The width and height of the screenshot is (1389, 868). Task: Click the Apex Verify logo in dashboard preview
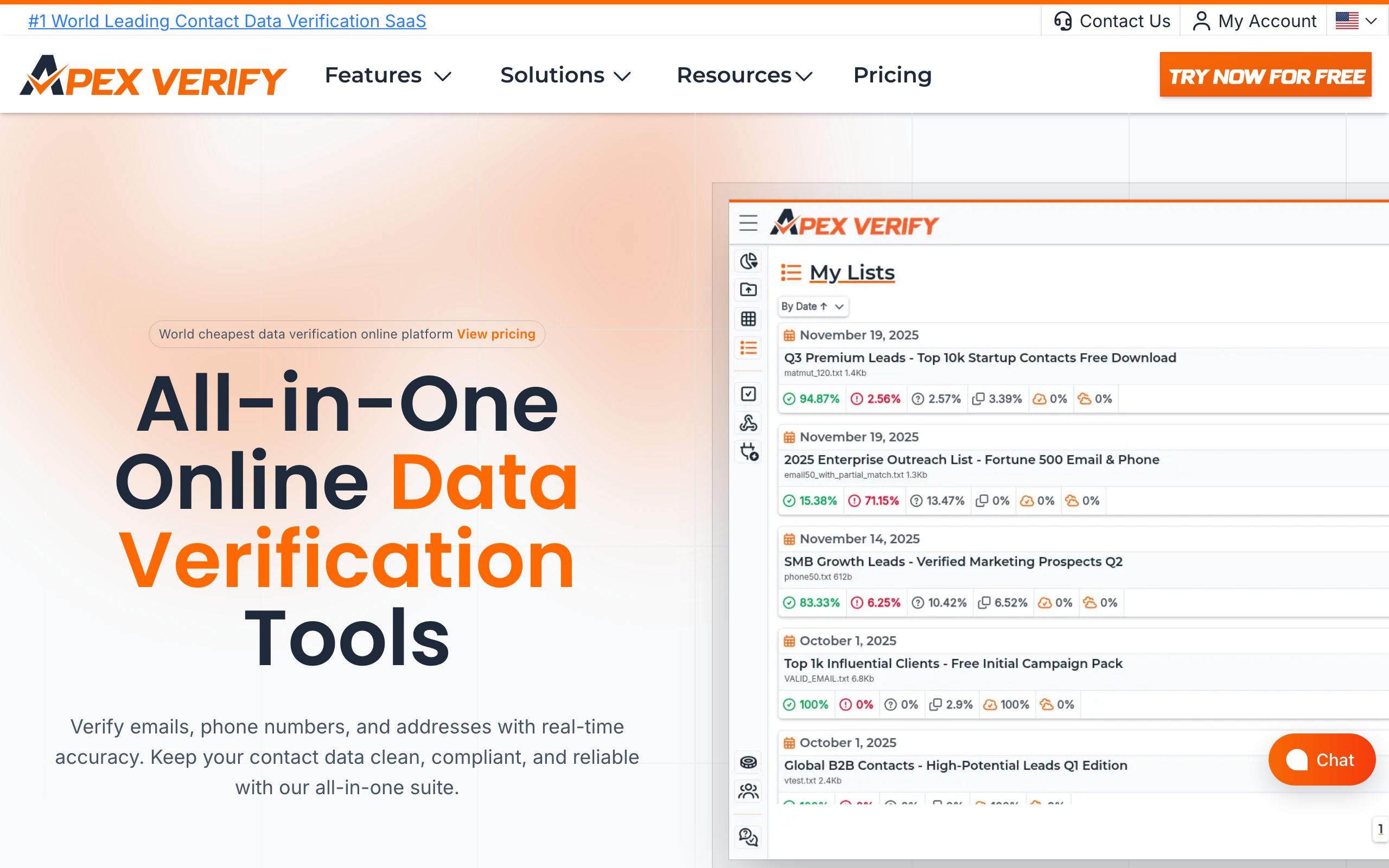(853, 223)
